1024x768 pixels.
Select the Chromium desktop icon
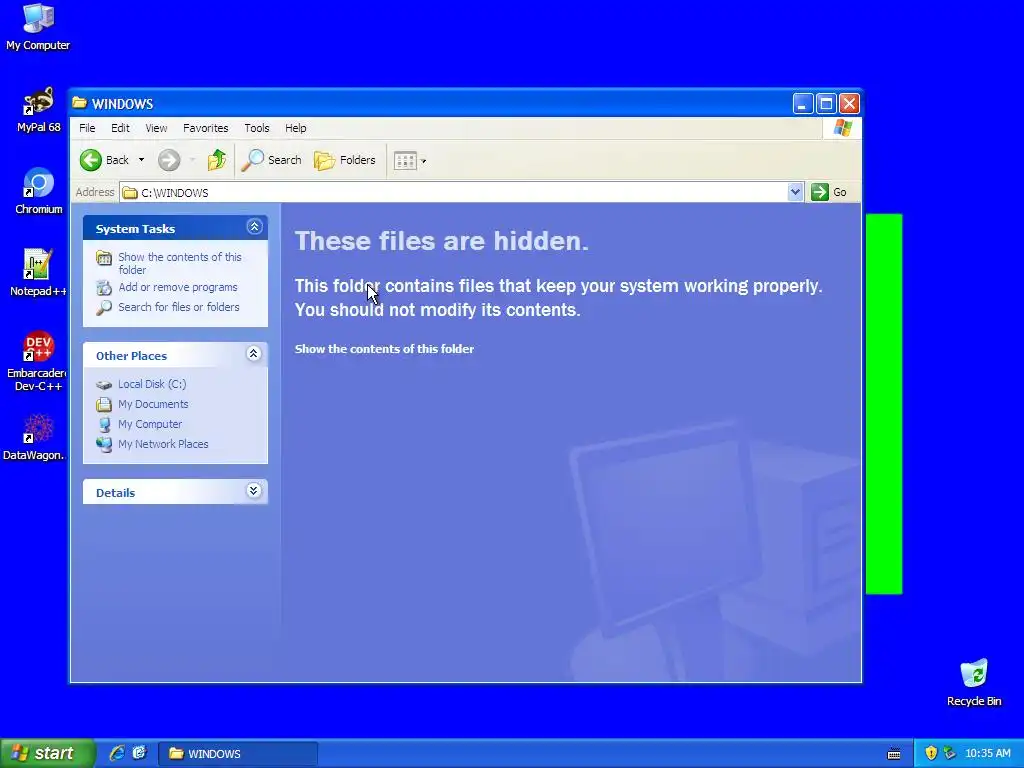point(39,191)
